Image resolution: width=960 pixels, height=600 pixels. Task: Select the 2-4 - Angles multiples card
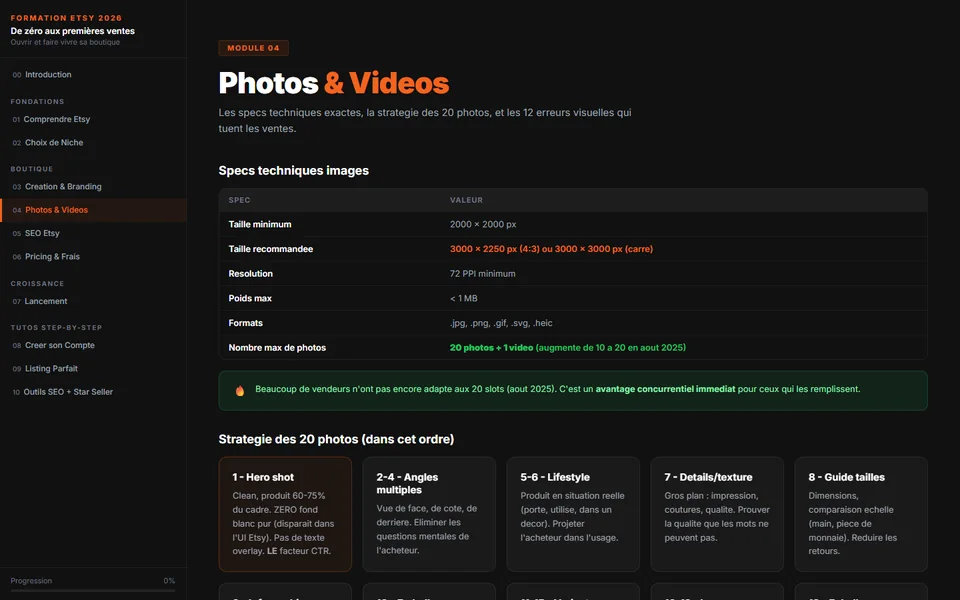pos(429,514)
